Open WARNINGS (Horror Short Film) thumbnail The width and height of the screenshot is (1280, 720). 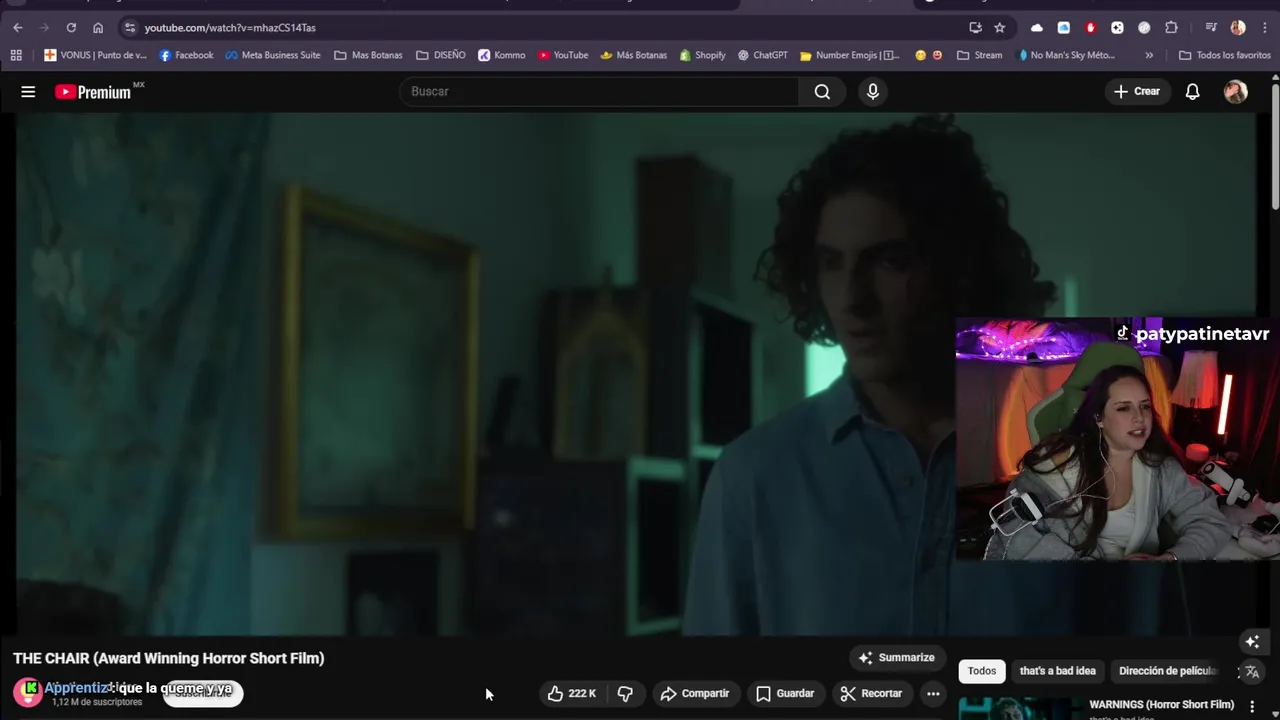[x=1020, y=708]
